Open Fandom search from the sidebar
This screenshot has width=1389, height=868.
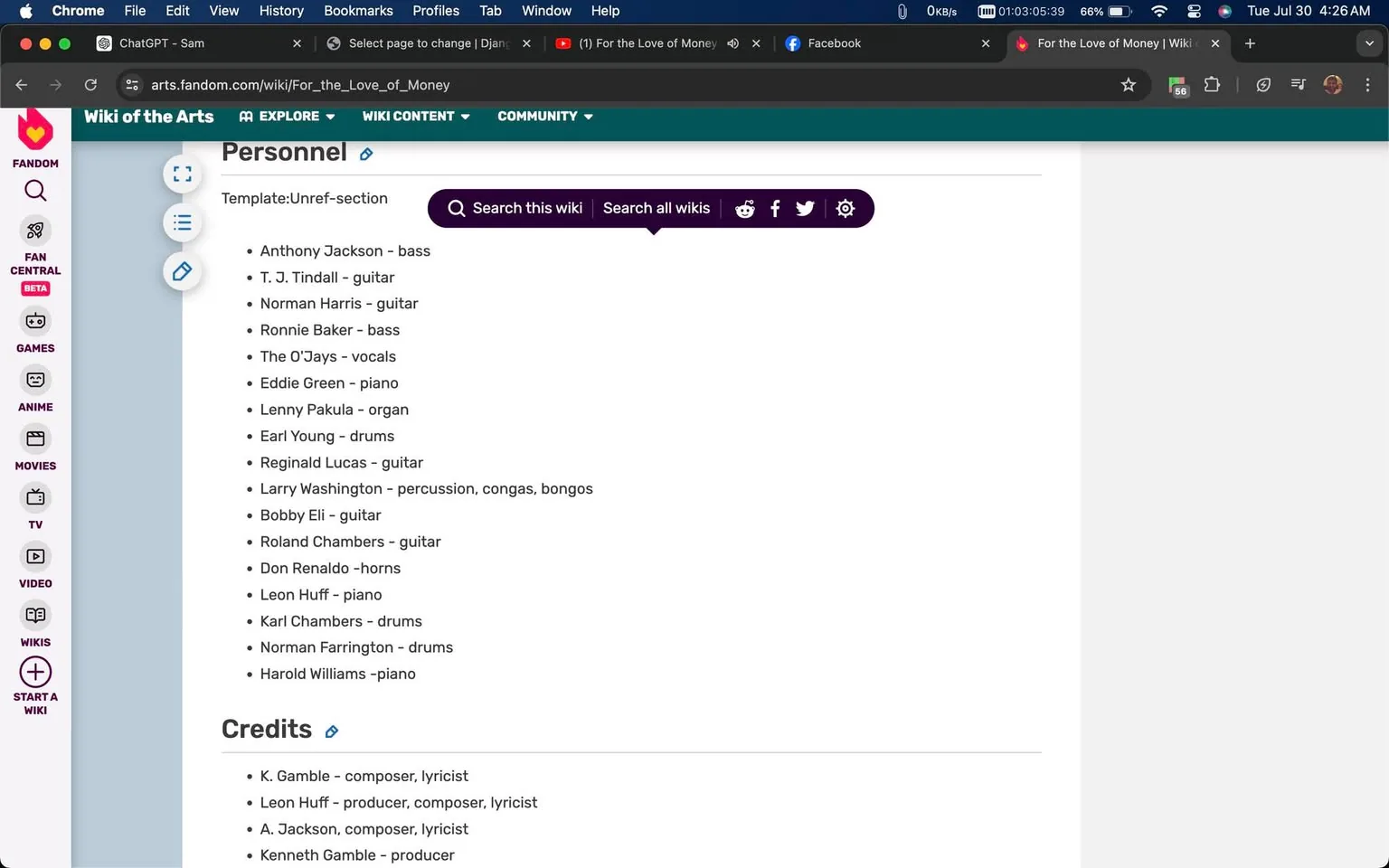pos(35,190)
